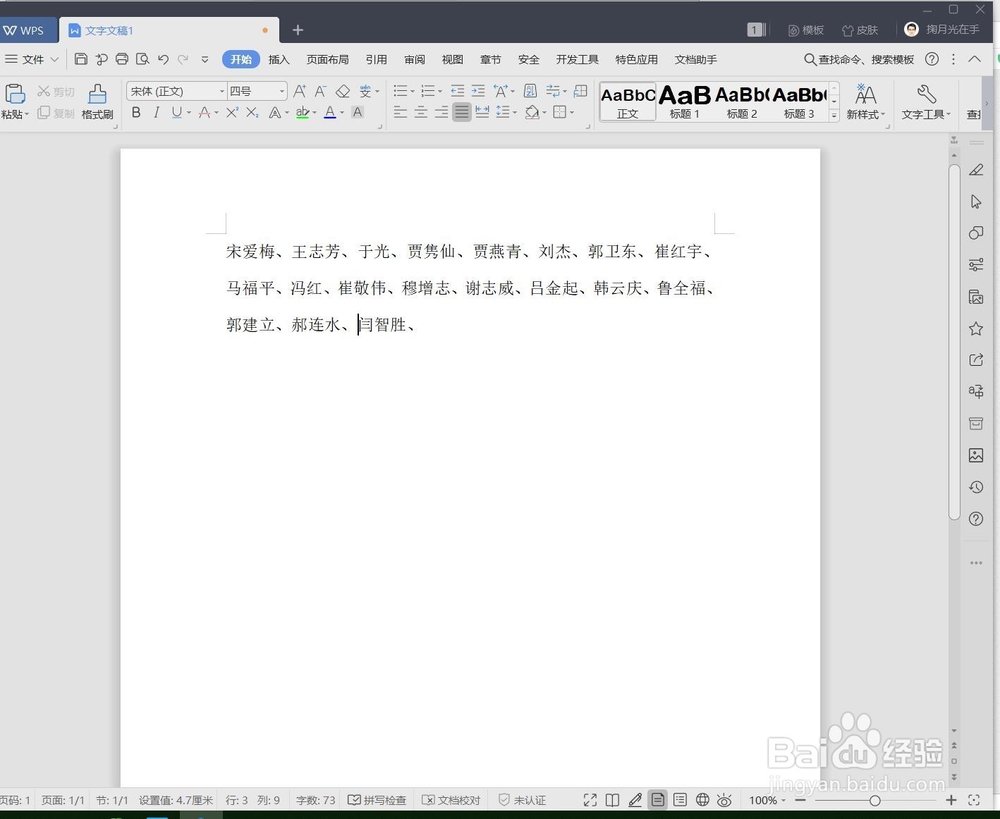Click the 文档校对 button in status bar
The image size is (1000, 819).
(451, 800)
